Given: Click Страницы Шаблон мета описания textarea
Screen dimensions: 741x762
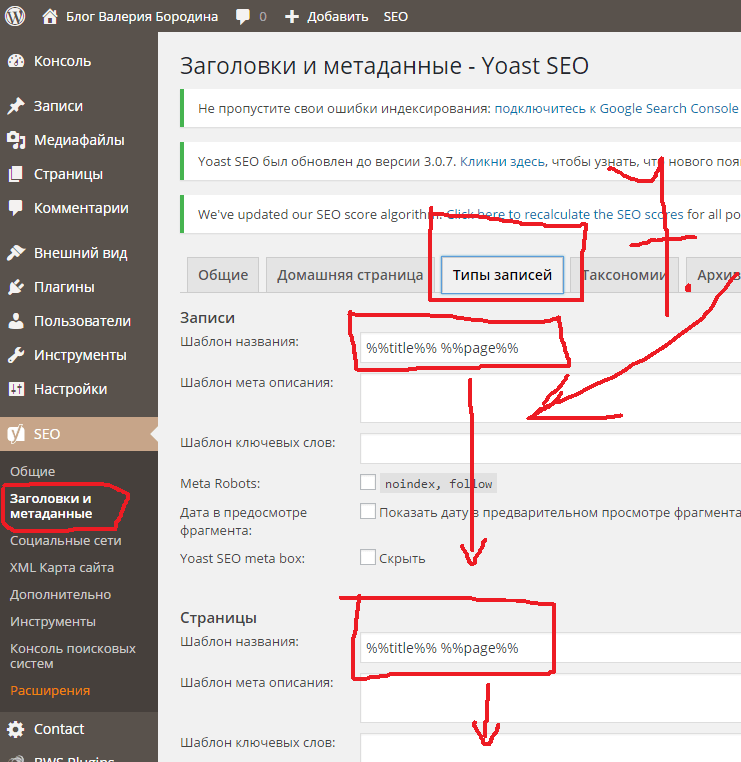Looking at the screenshot, I should tap(551, 698).
